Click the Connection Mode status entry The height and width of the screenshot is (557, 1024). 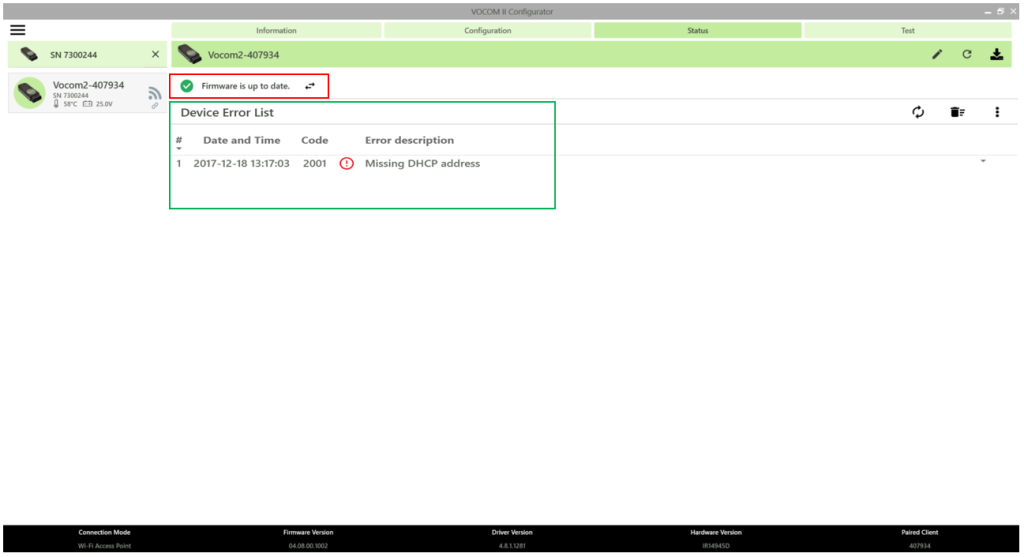click(x=104, y=539)
